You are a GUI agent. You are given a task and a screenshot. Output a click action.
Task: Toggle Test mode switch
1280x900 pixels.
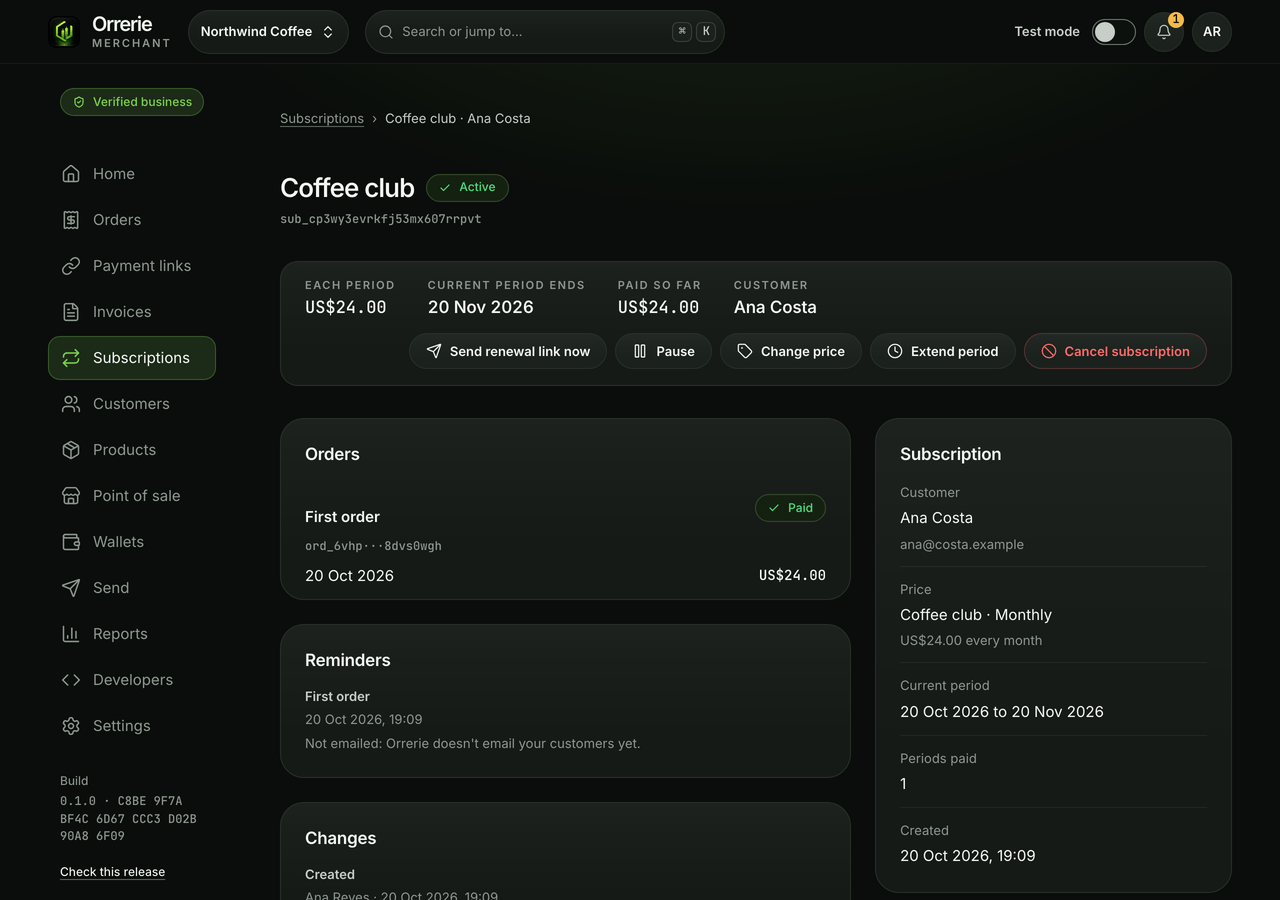click(x=1113, y=32)
